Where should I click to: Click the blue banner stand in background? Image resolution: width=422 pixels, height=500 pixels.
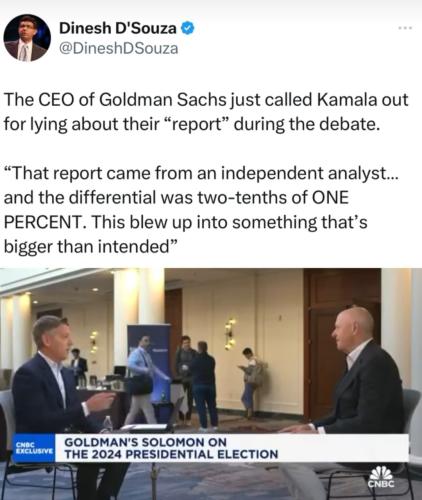click(x=149, y=358)
